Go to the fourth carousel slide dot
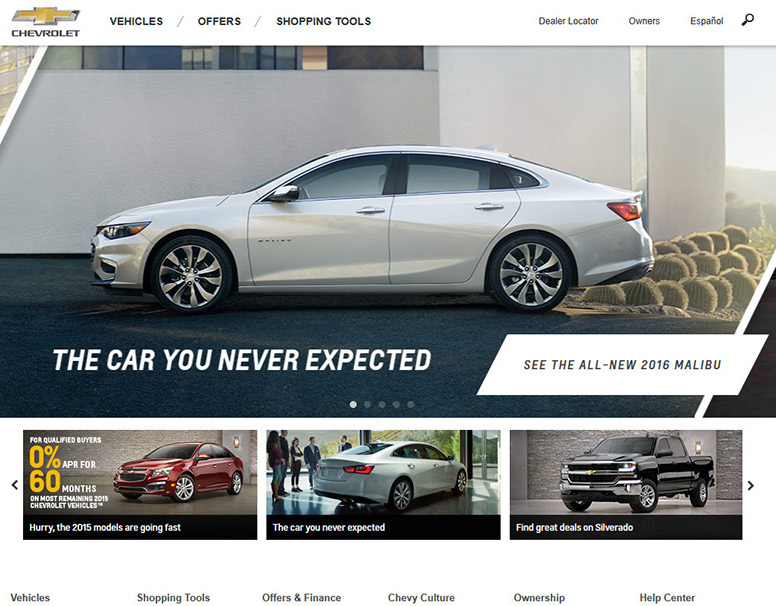Image resolution: width=776 pixels, height=606 pixels. point(396,404)
